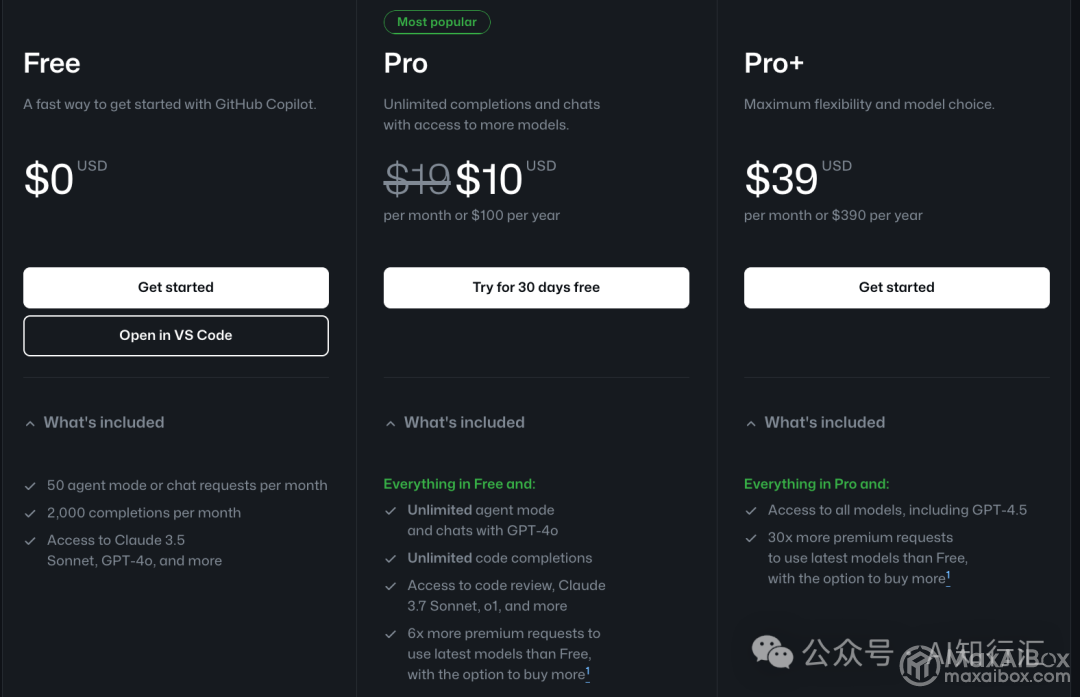Click checkmark beside 6x more premium requests
This screenshot has width=1080, height=697.
coord(391,634)
